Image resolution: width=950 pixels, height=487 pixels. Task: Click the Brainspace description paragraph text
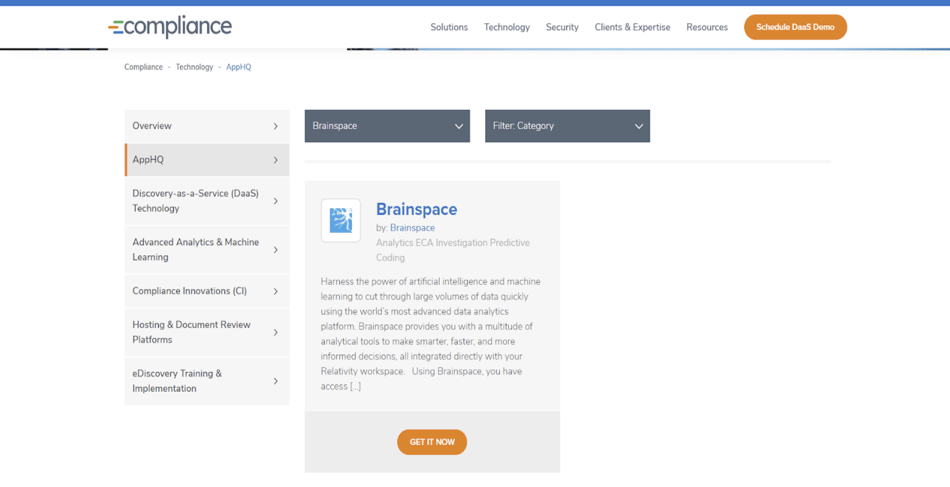pyautogui.click(x=431, y=334)
